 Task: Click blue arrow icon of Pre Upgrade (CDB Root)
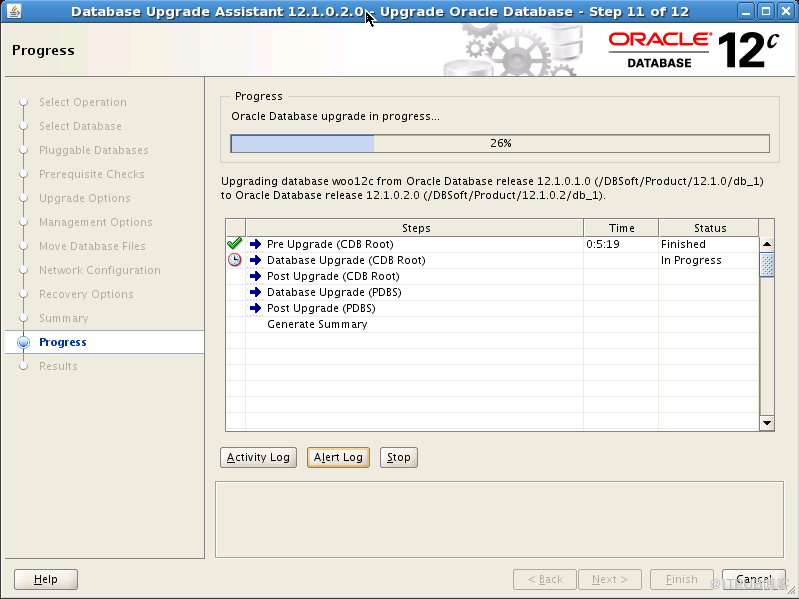(x=255, y=244)
